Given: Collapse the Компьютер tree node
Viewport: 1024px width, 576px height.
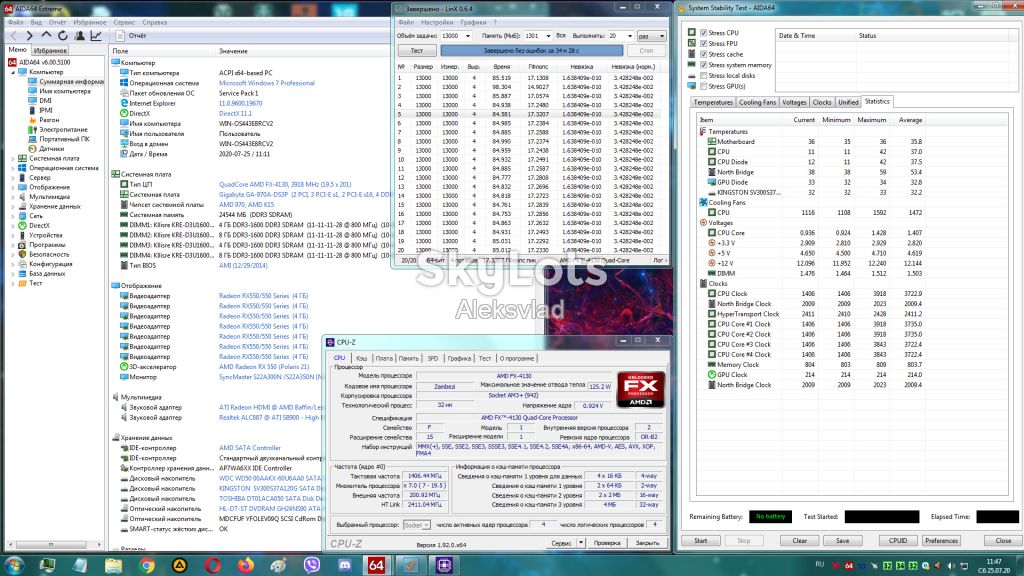Looking at the screenshot, I should pyautogui.click(x=13, y=72).
